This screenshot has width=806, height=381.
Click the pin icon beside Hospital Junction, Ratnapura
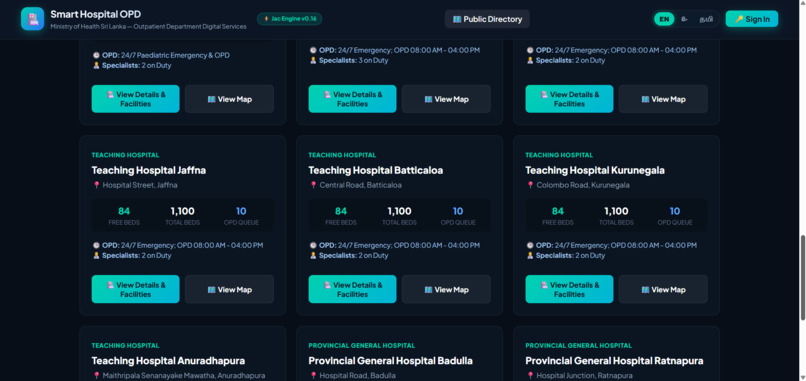(x=530, y=376)
